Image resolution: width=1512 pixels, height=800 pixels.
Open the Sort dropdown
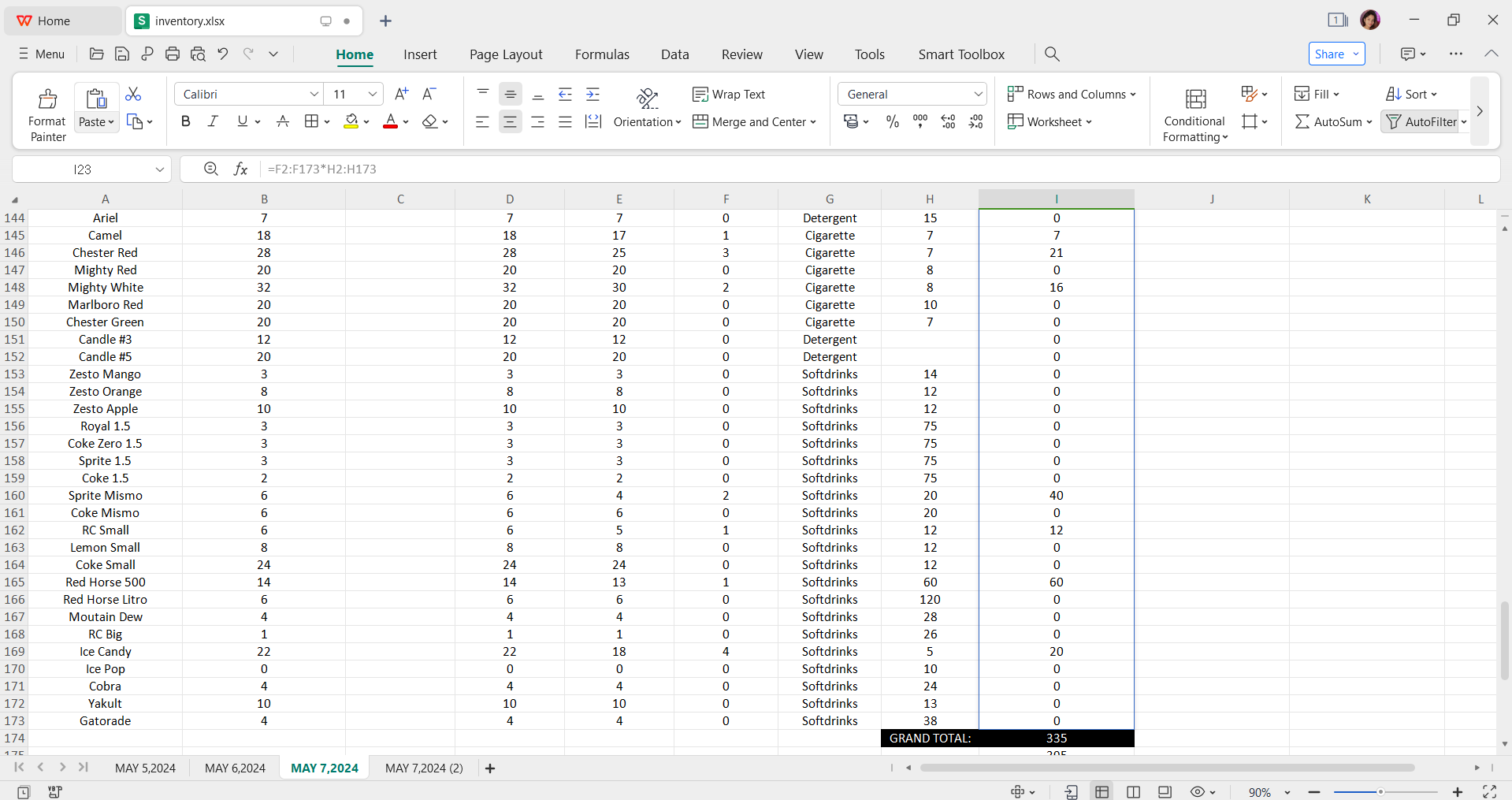(1411, 94)
